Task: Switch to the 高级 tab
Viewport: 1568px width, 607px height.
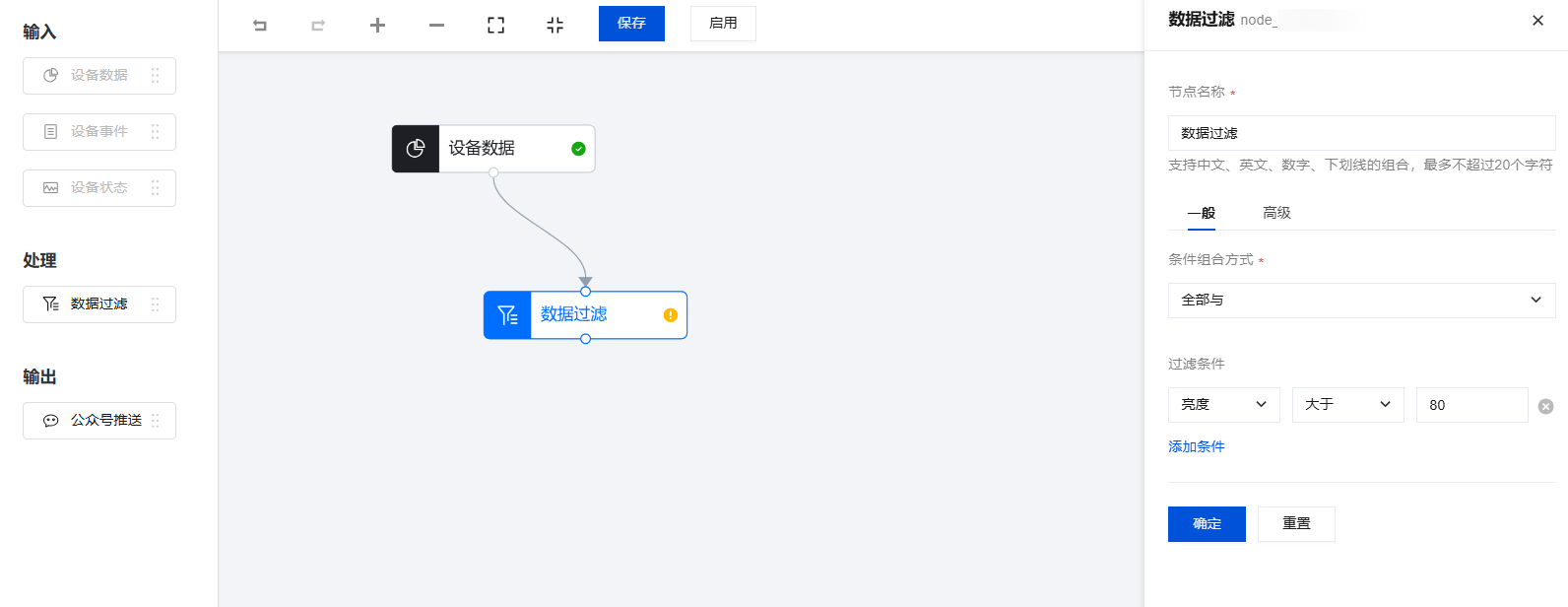Action: click(x=1276, y=213)
